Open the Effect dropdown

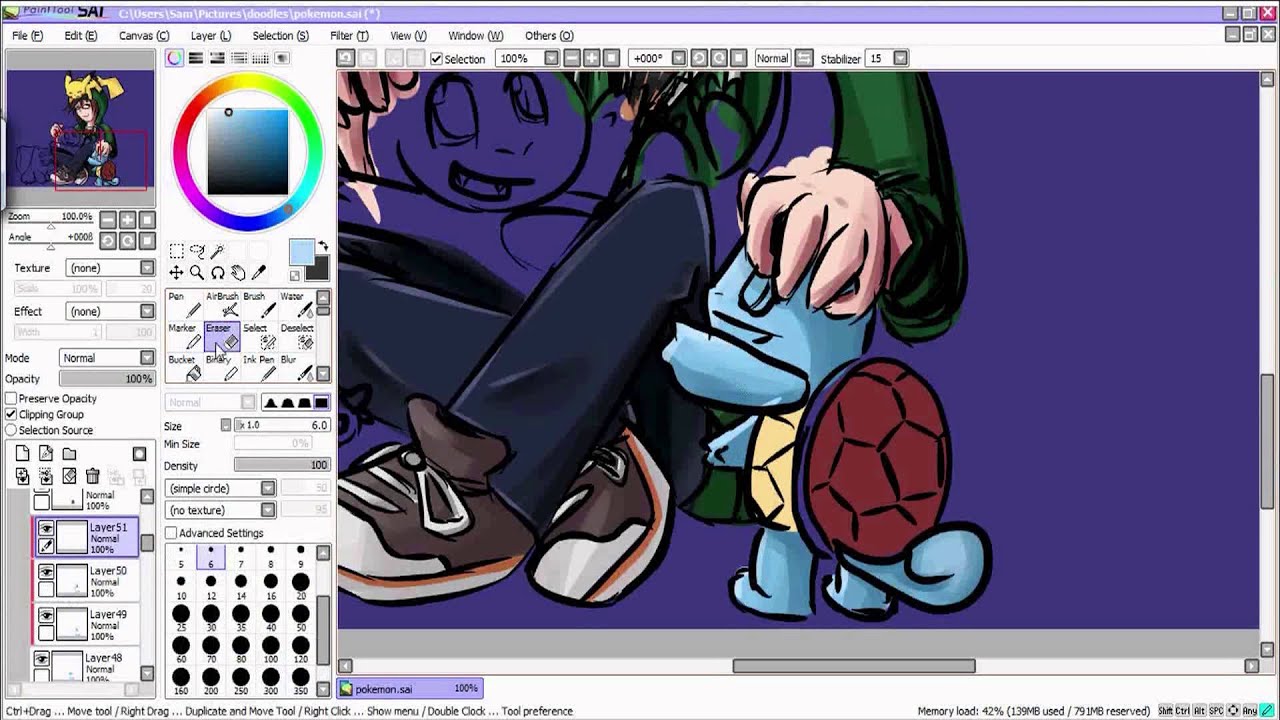click(x=111, y=311)
